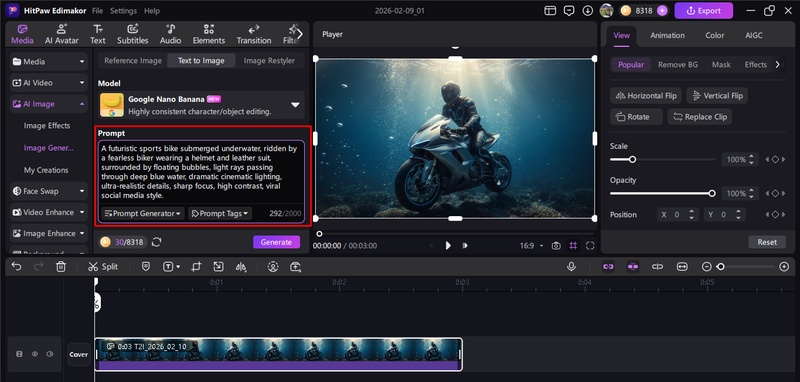Viewport: 800px width, 382px height.
Task: Toggle the grid overlay in player
Action: point(573,246)
